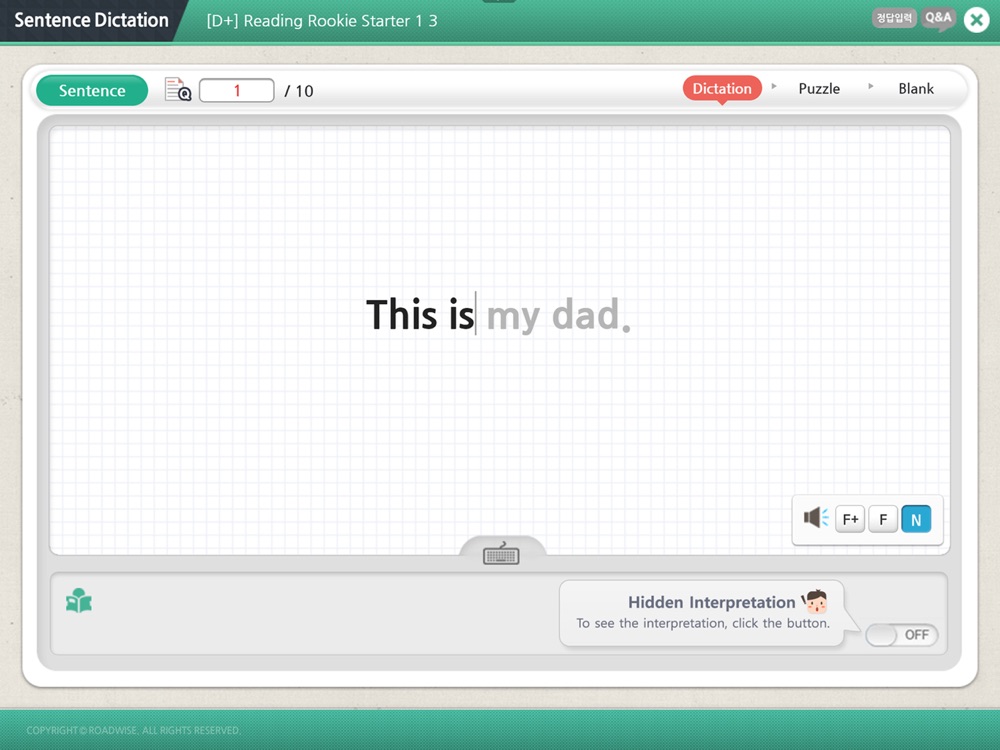Click the open book interpretation icon
1000x750 pixels.
pos(79,600)
